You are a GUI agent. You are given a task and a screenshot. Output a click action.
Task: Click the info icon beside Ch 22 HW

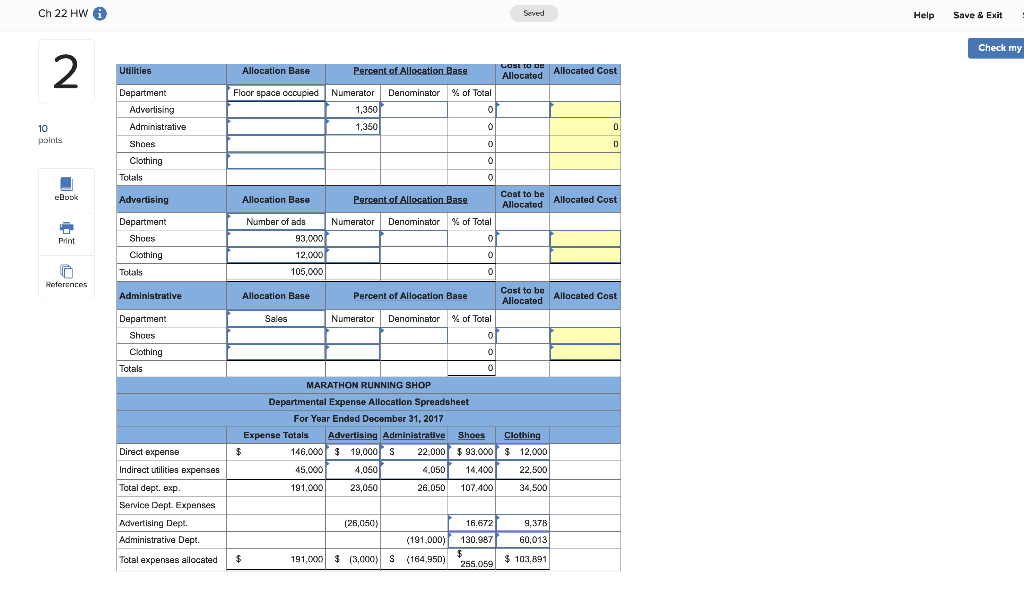97,14
